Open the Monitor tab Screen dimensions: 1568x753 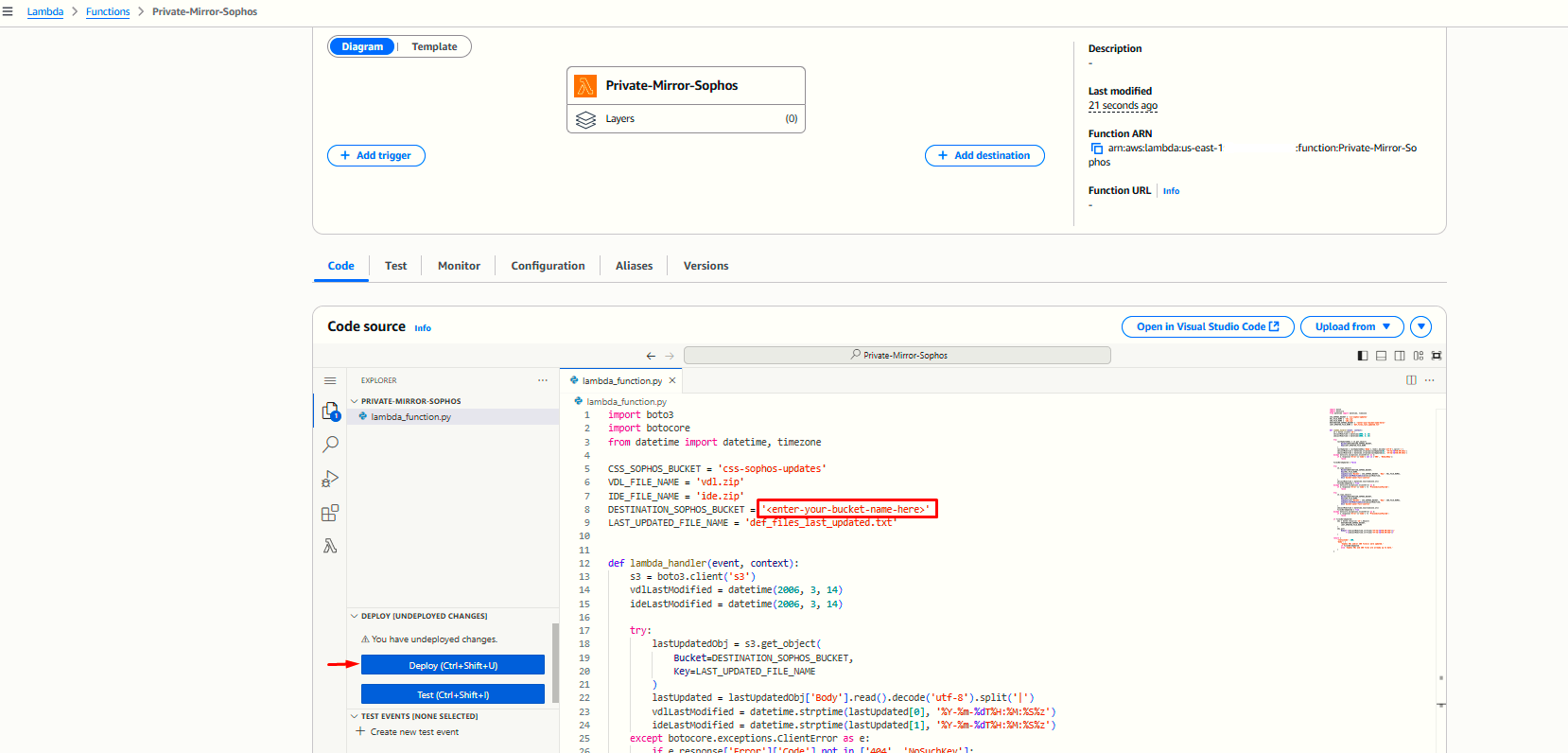459,266
